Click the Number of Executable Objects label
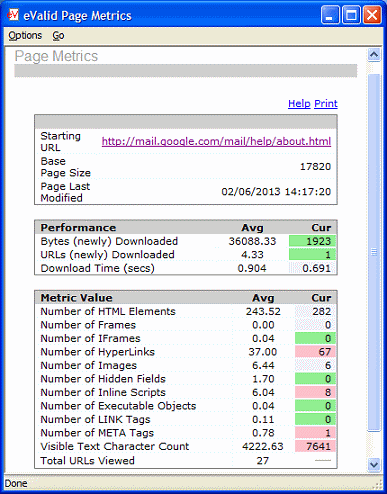Viewport: 387px width, 494px height. [x=118, y=406]
